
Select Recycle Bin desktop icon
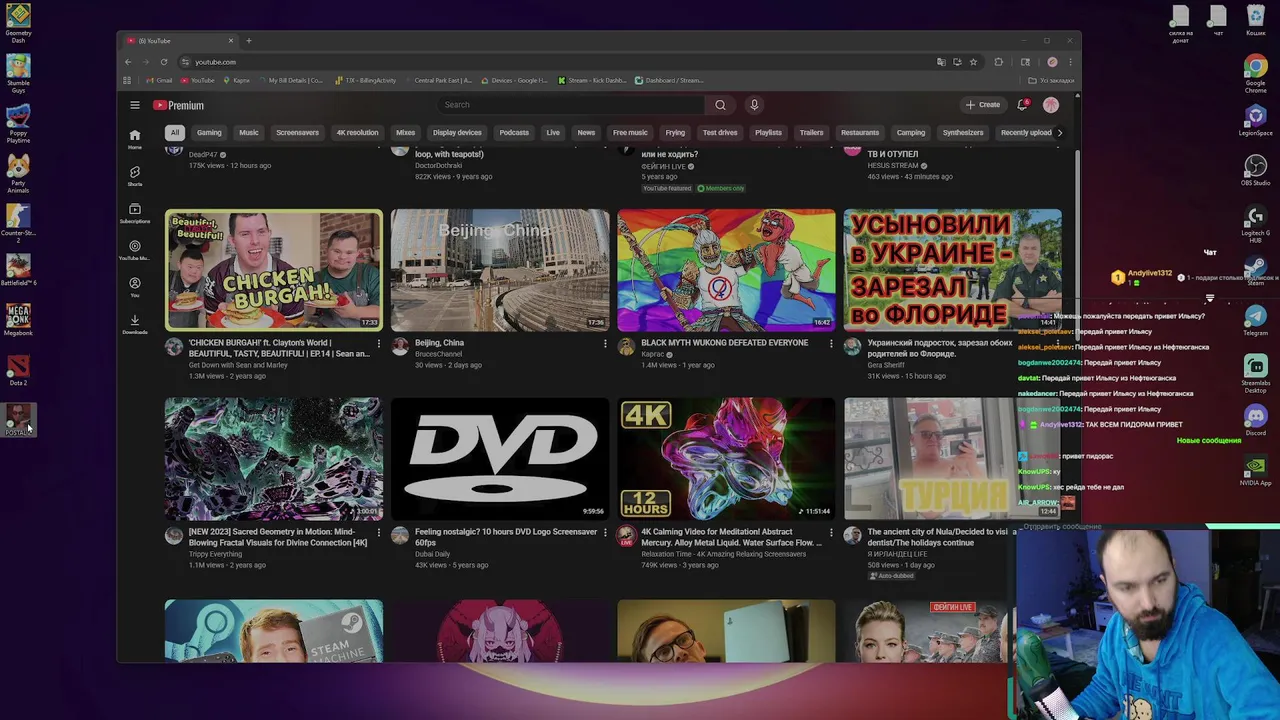pos(1255,21)
